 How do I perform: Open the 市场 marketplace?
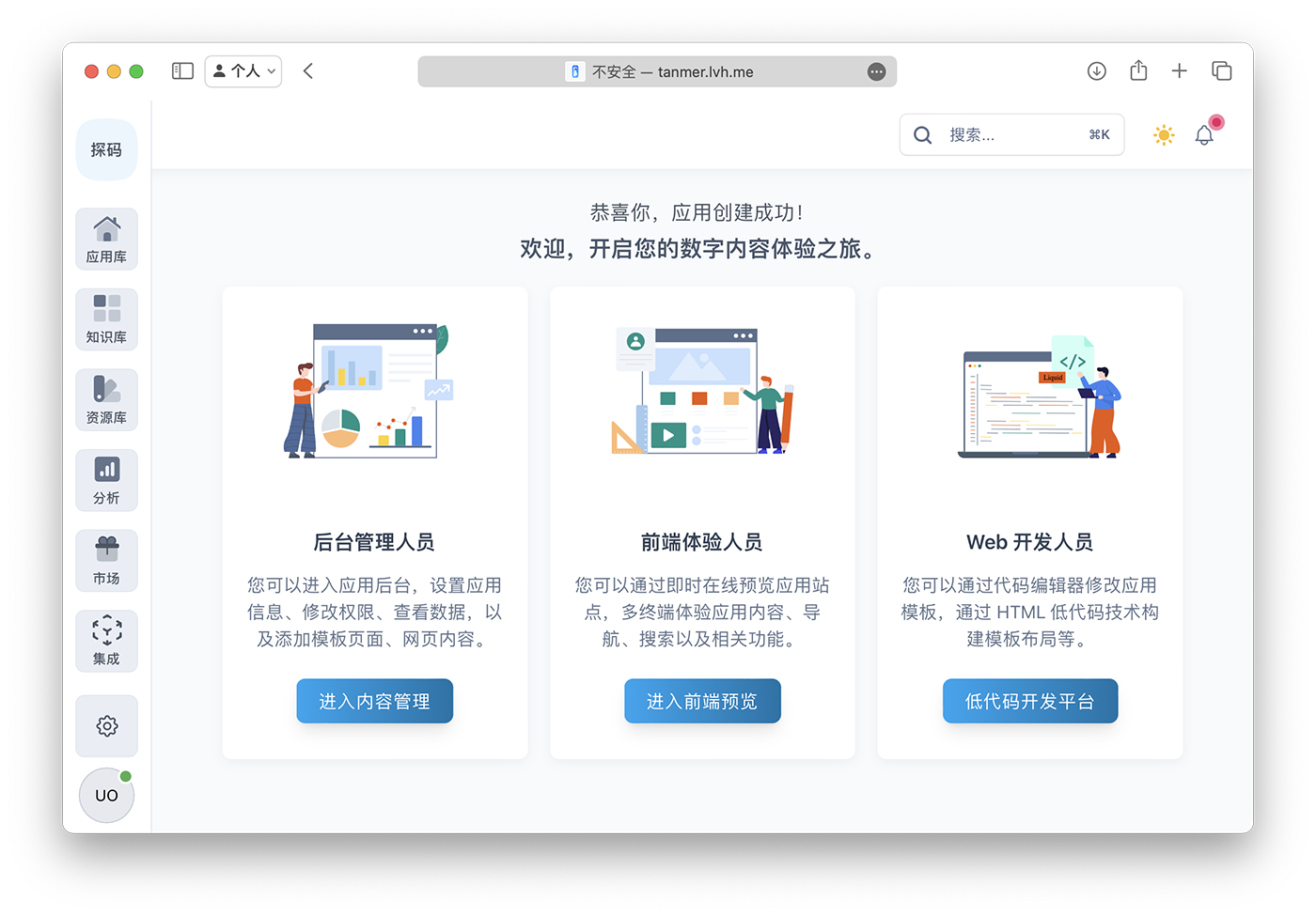coord(106,561)
